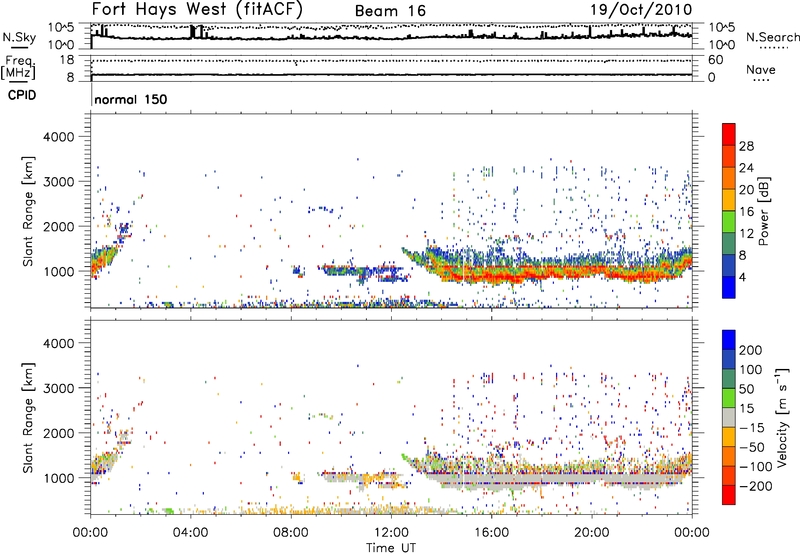Click the velocity panel 'Slant Range [km]' label
Viewport: 800px width, 554px height.
tap(28, 417)
